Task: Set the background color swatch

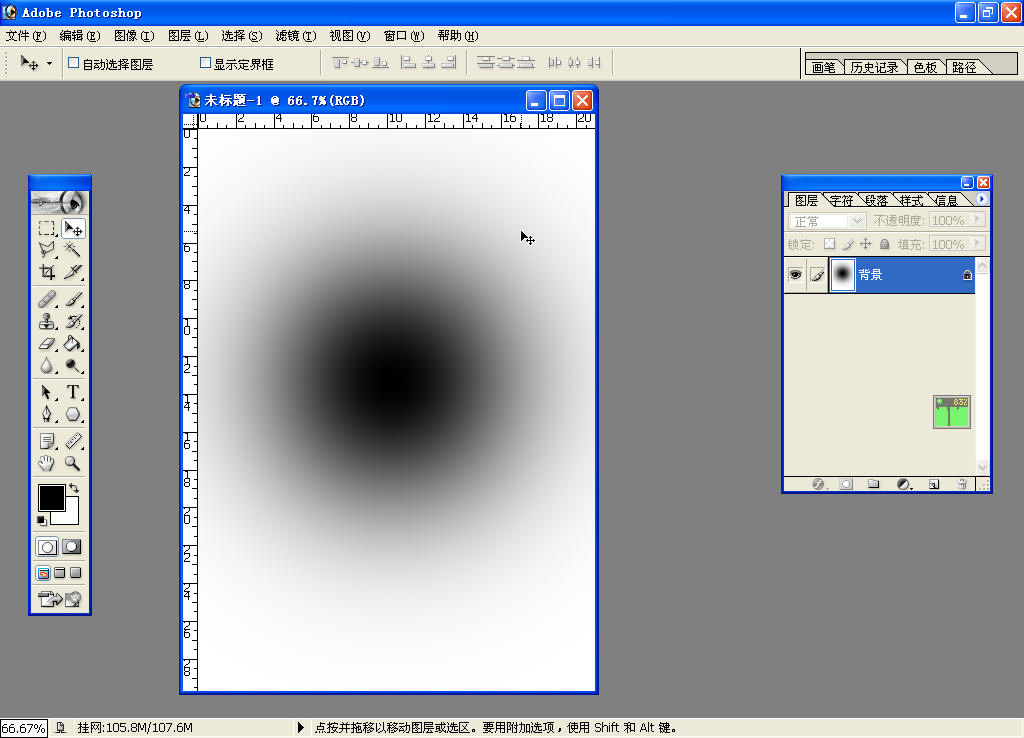Action: (x=71, y=516)
